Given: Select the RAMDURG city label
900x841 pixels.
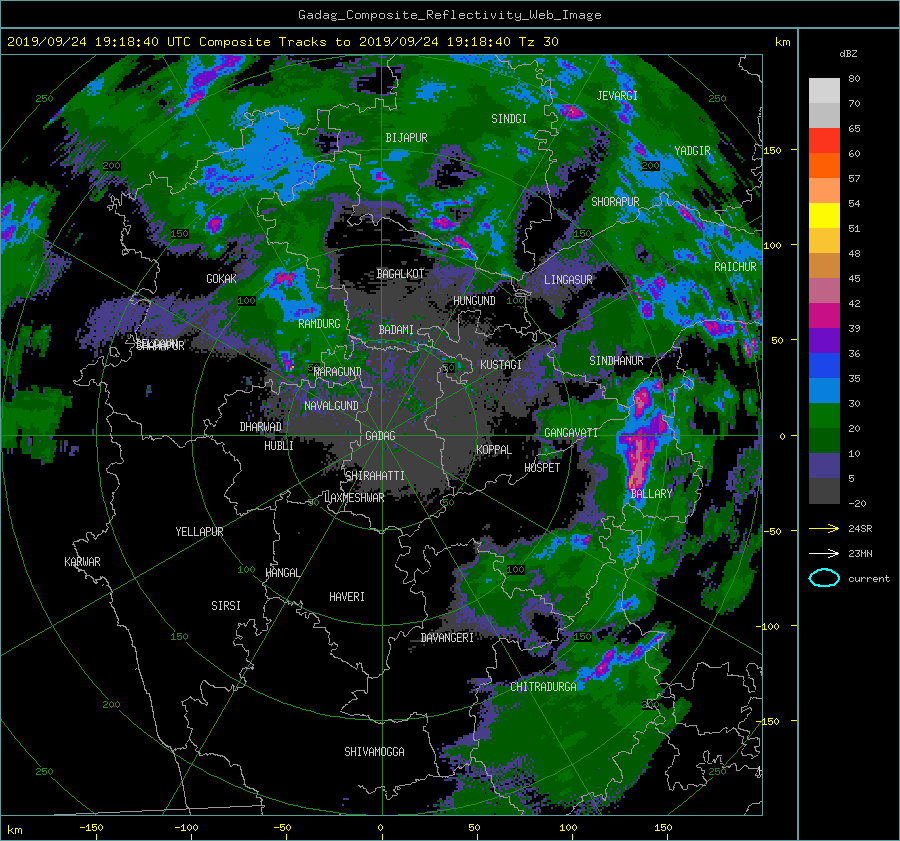Looking at the screenshot, I should tap(319, 324).
